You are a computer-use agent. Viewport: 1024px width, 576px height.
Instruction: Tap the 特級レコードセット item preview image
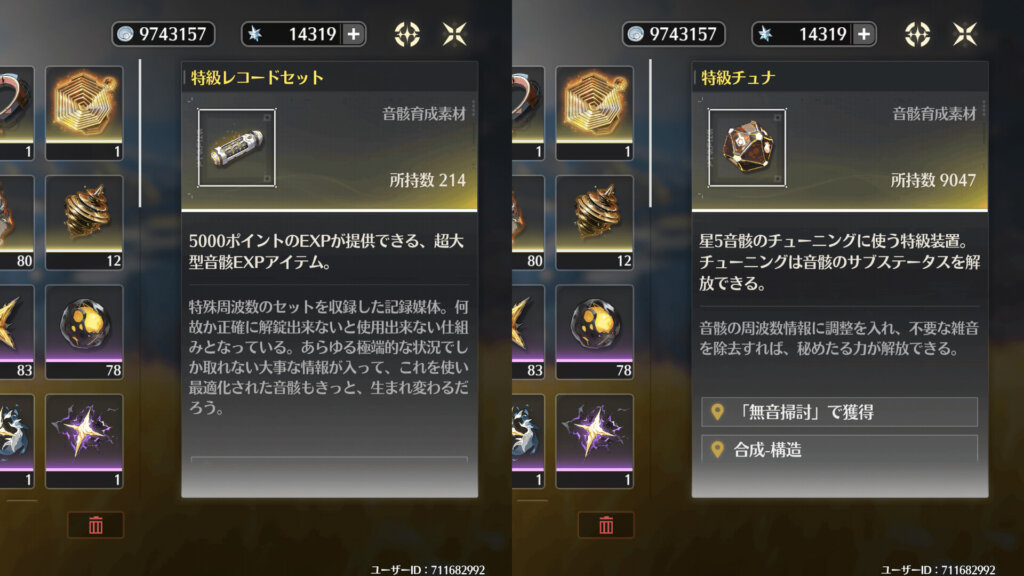pyautogui.click(x=236, y=148)
